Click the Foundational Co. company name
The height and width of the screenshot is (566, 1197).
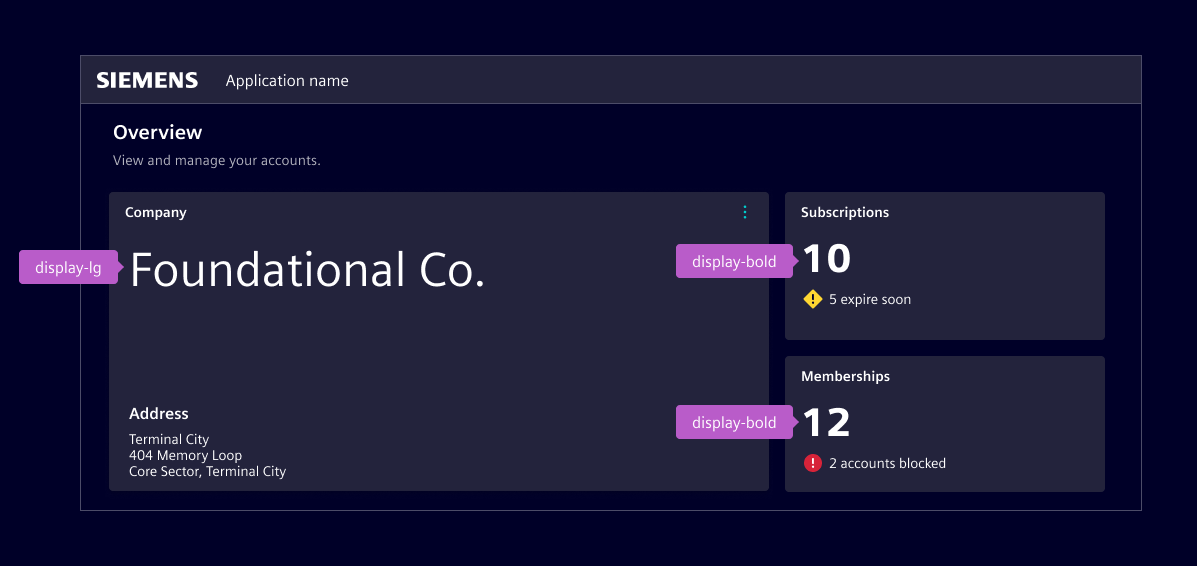(307, 271)
